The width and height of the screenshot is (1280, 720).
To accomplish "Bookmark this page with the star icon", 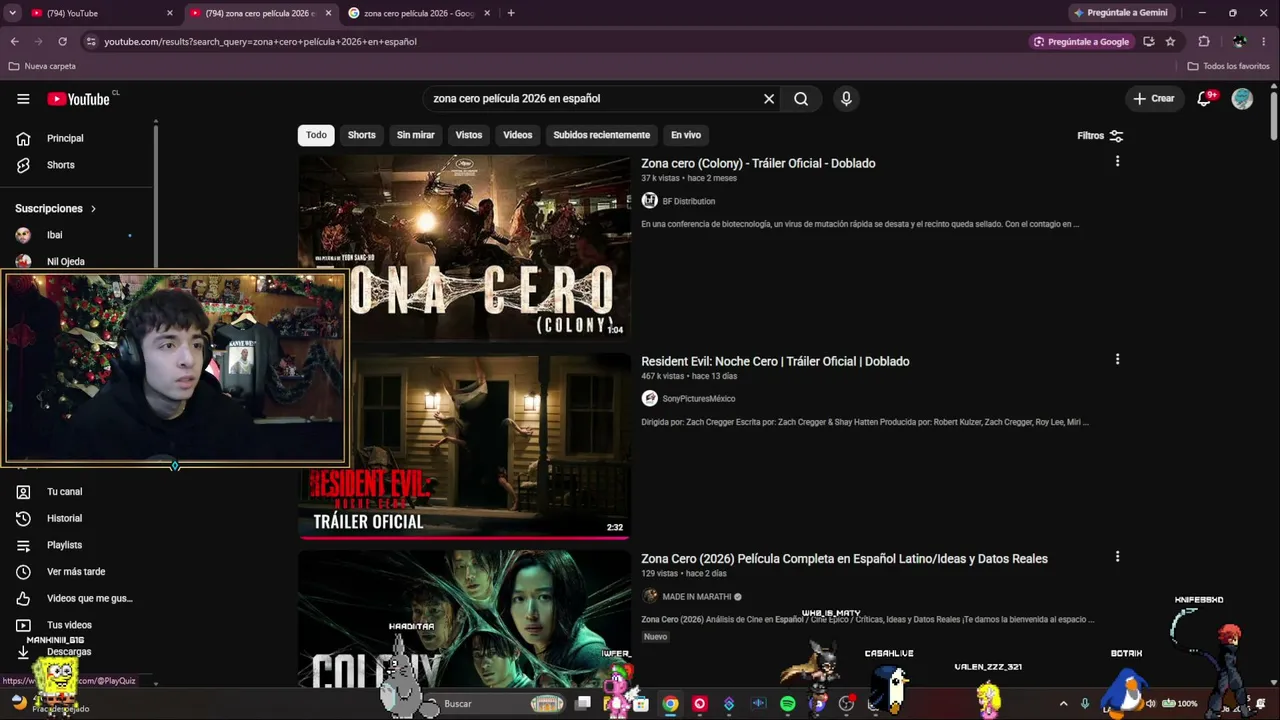I will coord(1170,41).
